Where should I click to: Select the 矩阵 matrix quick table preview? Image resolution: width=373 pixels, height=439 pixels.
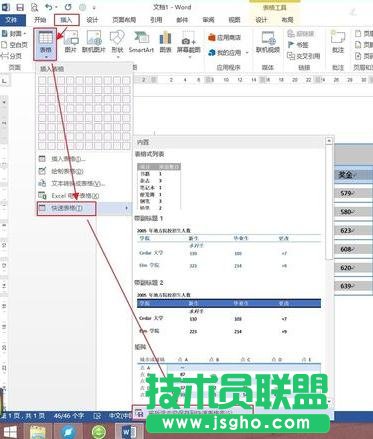[229, 377]
